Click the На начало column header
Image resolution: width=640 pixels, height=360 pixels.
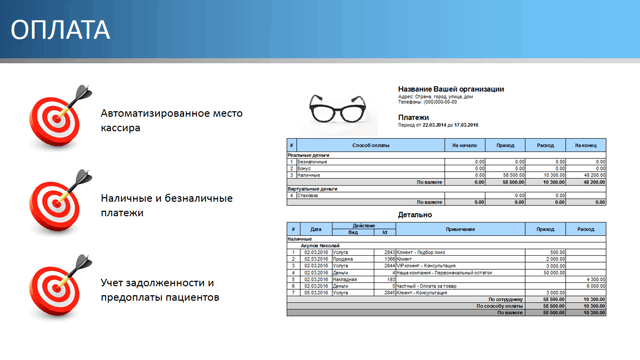coord(465,145)
